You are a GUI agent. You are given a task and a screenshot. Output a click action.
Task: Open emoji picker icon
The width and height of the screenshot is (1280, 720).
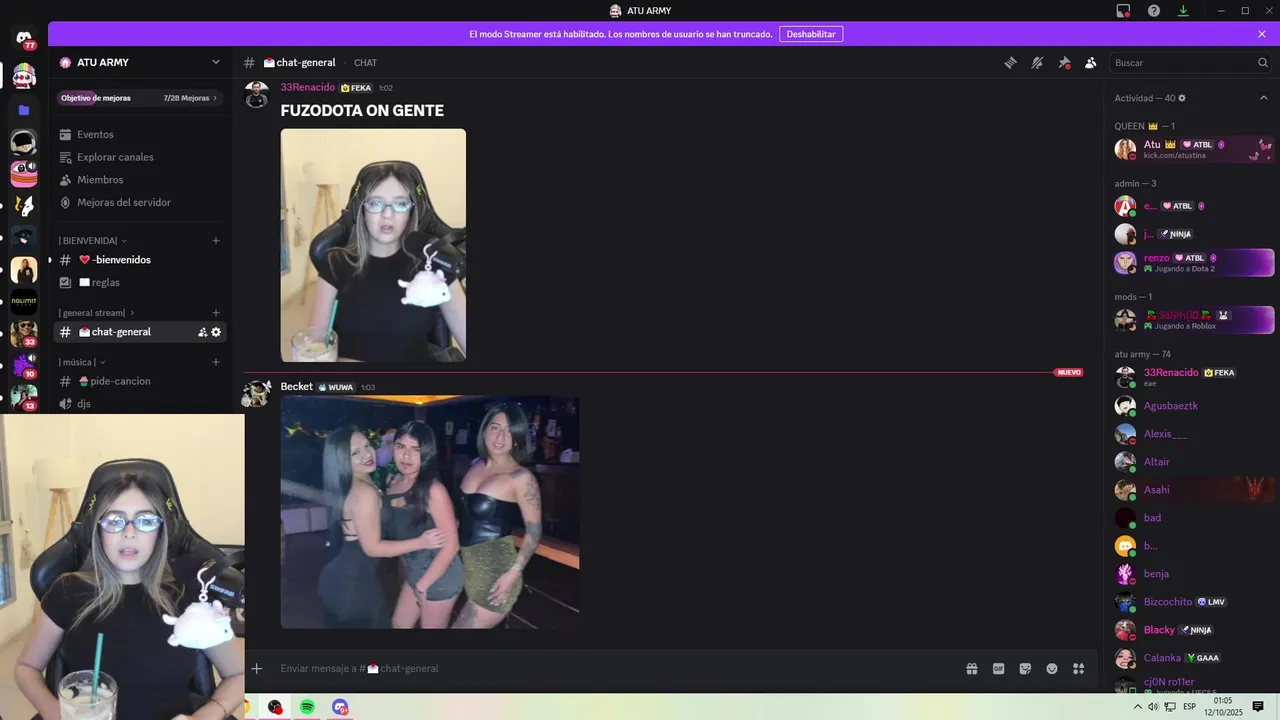(1052, 669)
